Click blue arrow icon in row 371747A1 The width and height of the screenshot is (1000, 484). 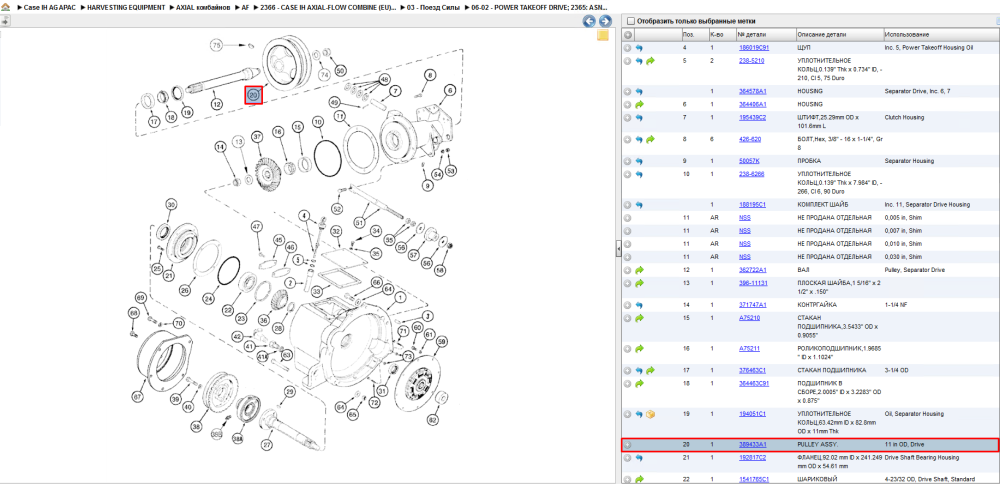click(639, 305)
